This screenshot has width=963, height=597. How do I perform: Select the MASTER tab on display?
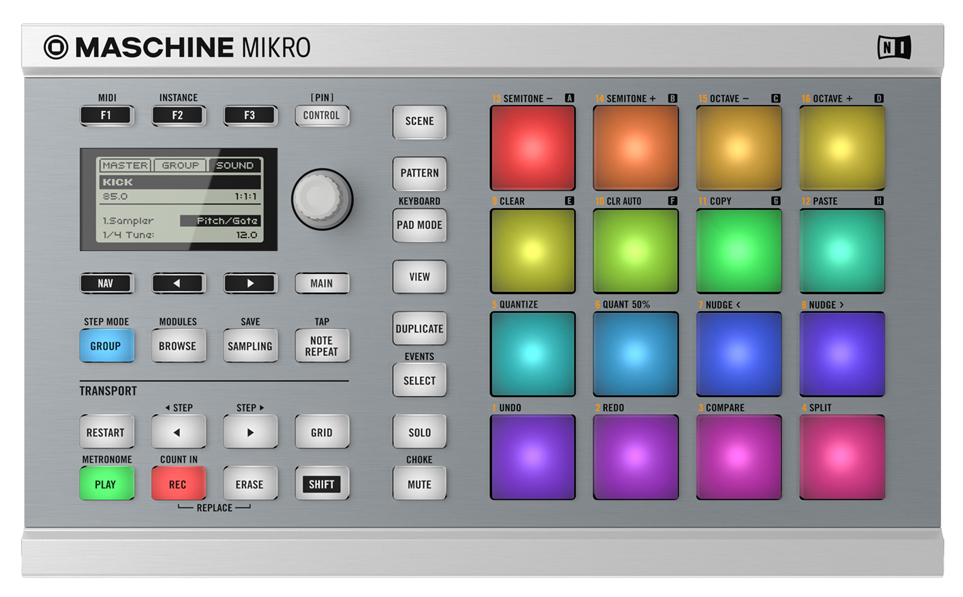(125, 165)
